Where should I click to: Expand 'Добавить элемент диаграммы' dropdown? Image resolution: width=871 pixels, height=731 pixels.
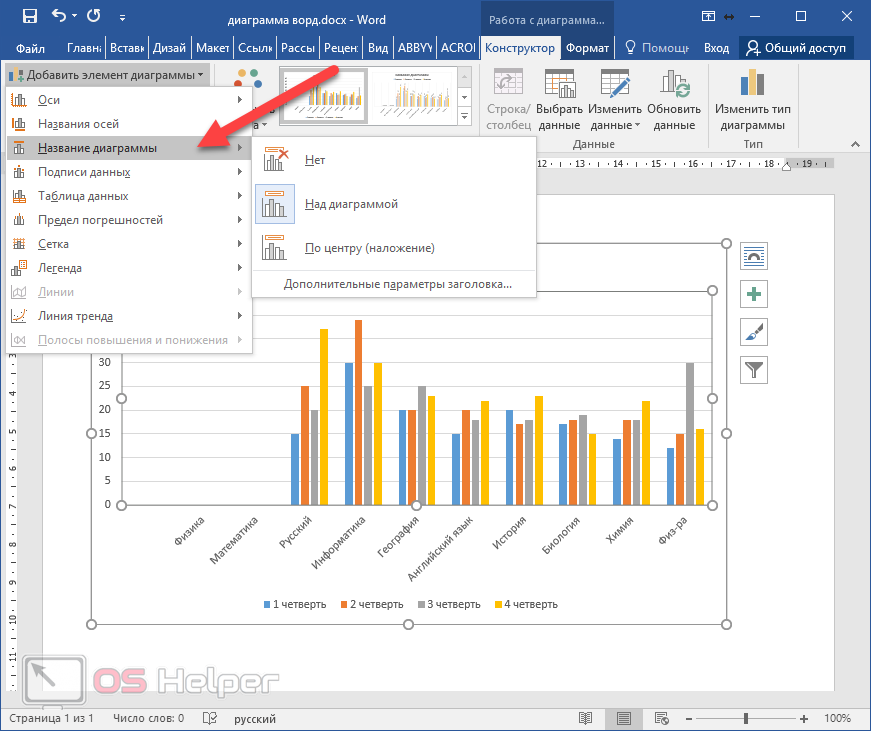(x=107, y=75)
